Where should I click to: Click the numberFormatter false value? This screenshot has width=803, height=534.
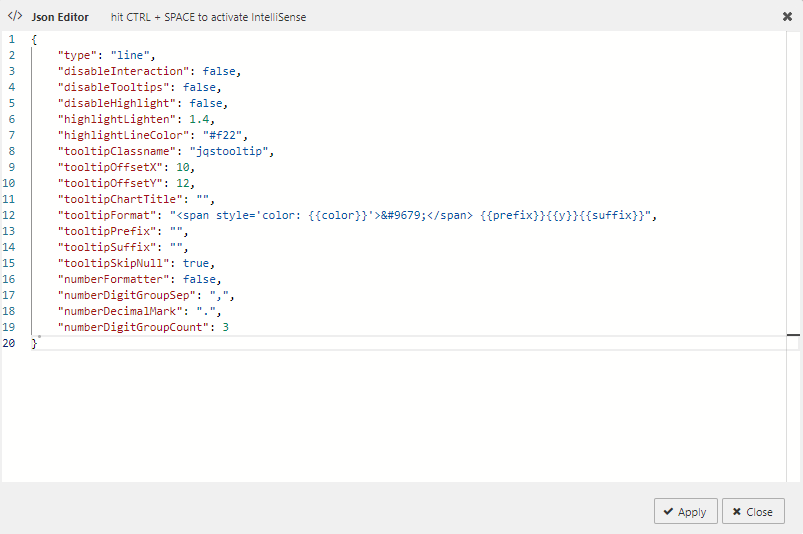(x=203, y=280)
